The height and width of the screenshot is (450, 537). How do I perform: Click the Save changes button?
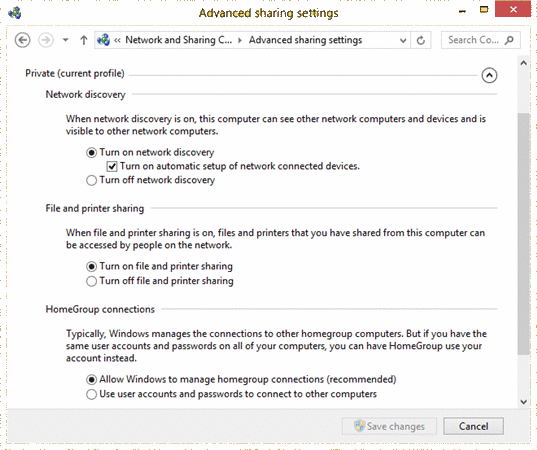pyautogui.click(x=389, y=426)
